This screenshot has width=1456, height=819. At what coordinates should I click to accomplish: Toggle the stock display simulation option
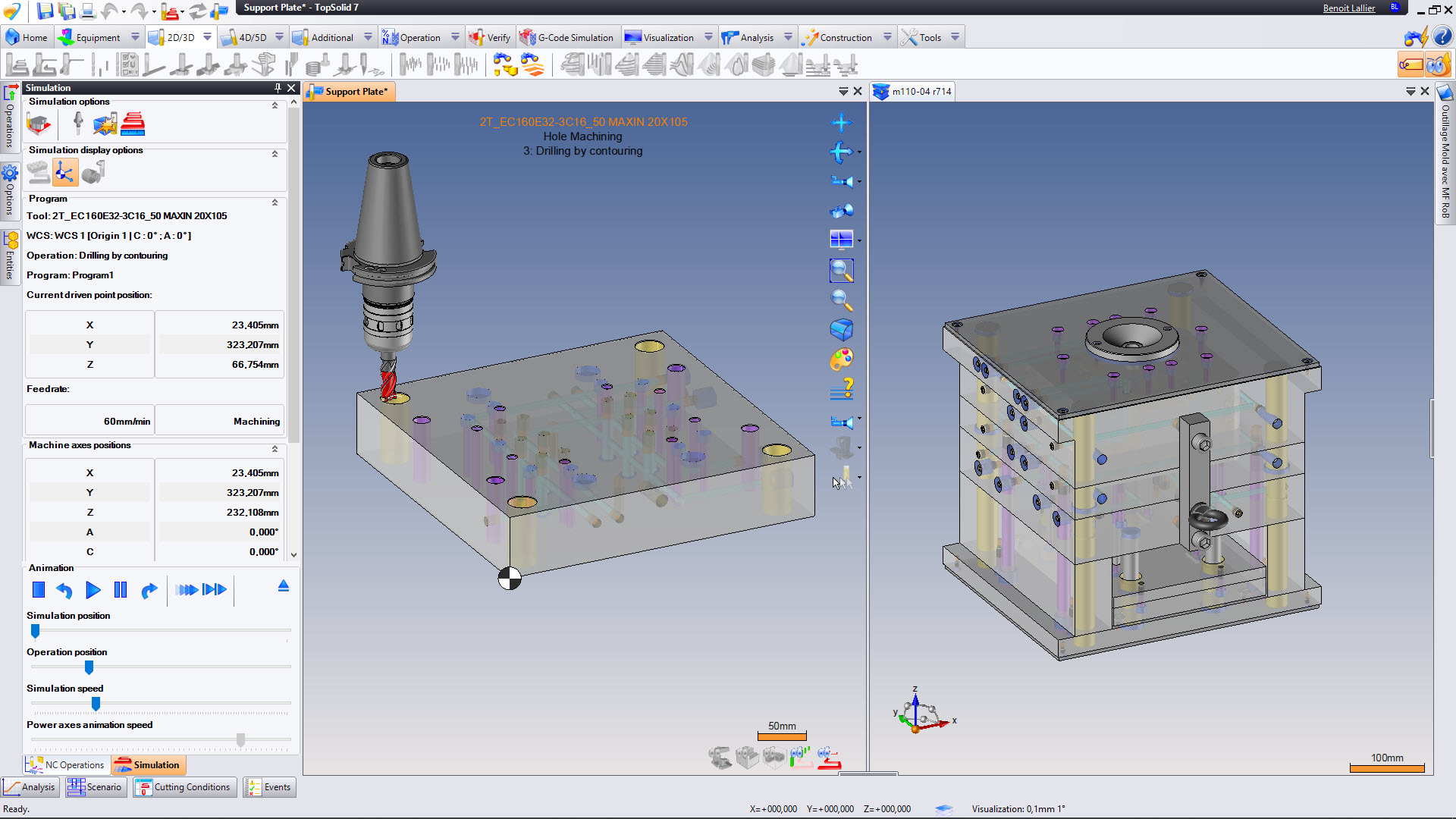pos(39,173)
